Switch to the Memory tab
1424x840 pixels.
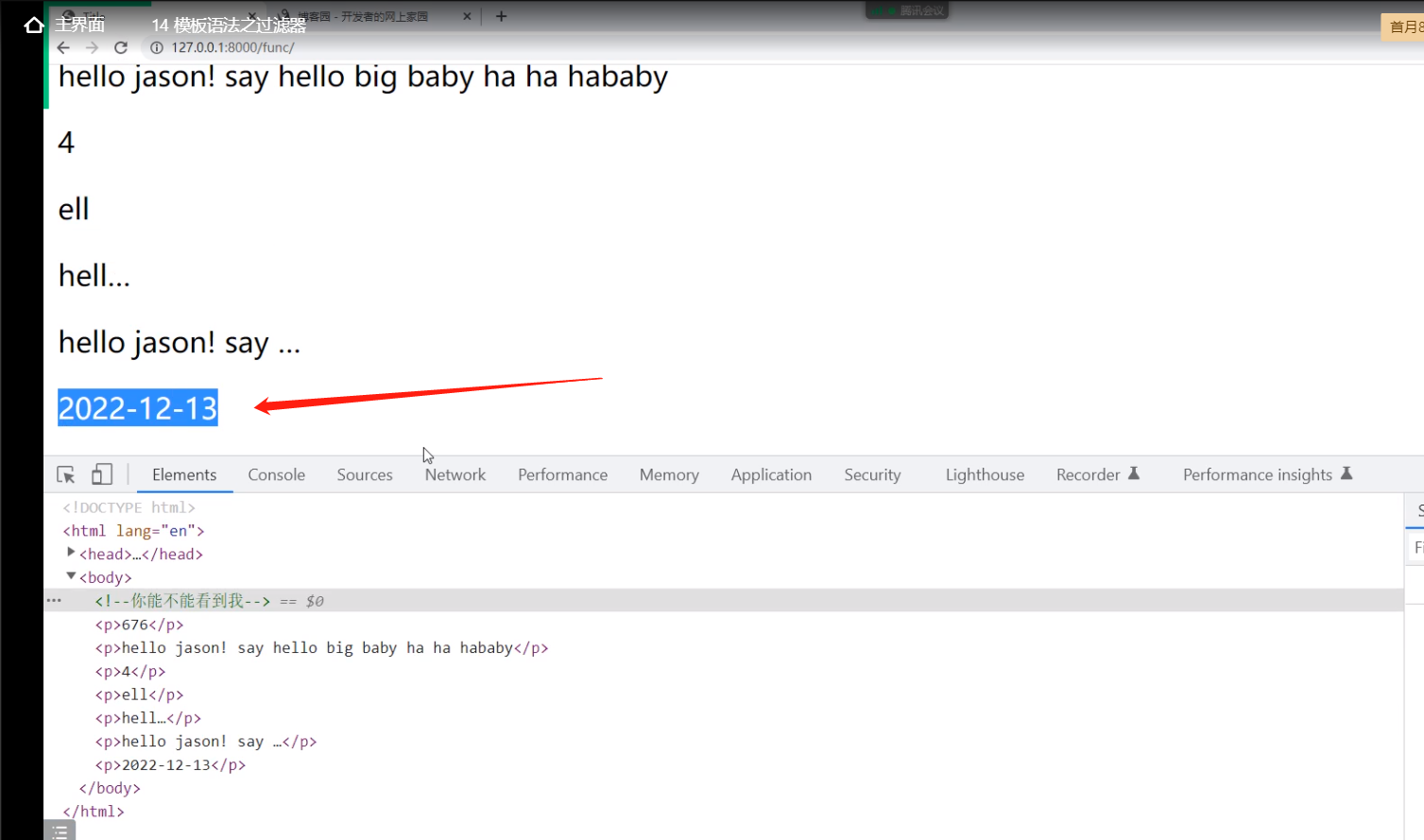pyautogui.click(x=669, y=474)
